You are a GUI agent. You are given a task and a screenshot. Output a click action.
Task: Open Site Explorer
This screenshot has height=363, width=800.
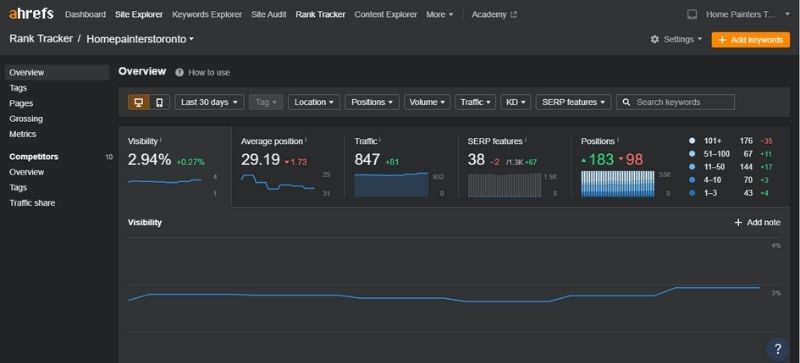(139, 14)
